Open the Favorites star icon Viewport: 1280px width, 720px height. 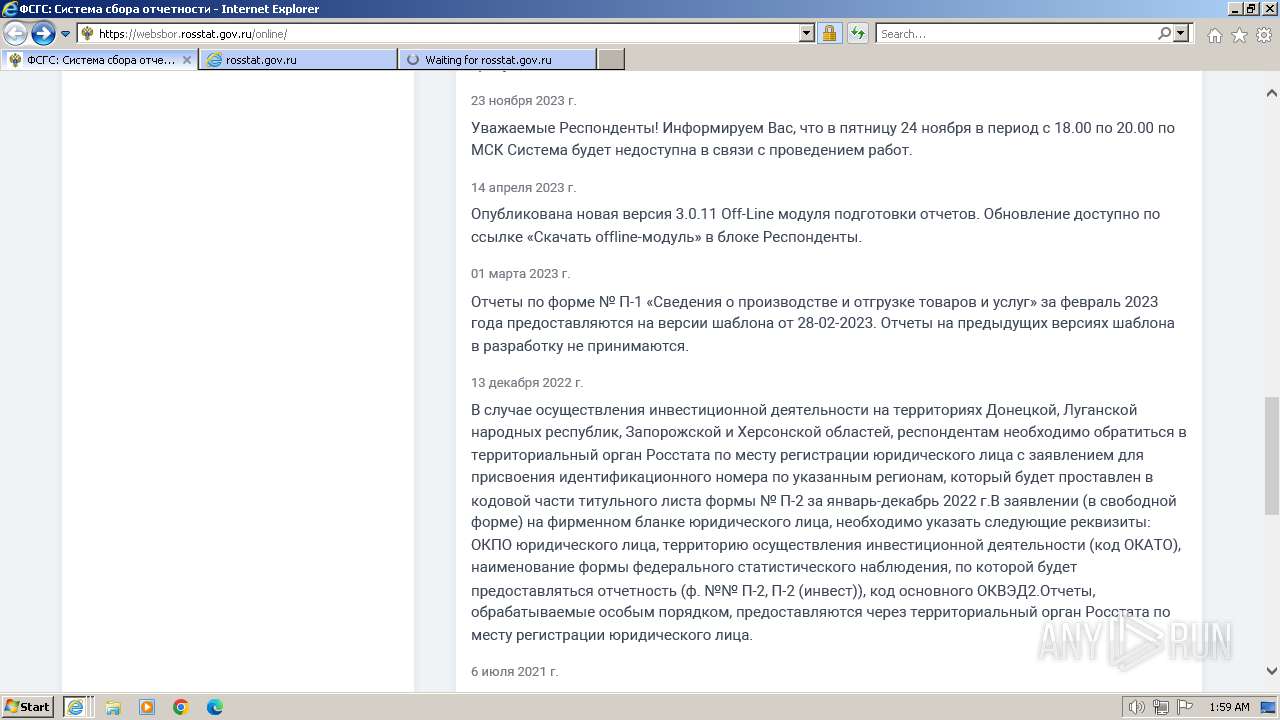1239,35
